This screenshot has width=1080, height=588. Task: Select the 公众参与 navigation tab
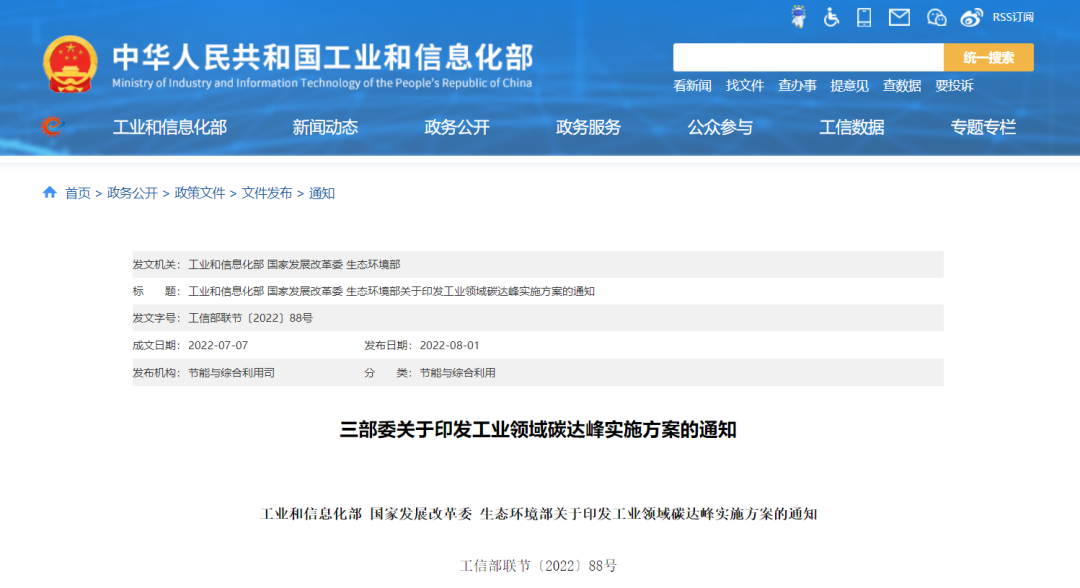[720, 127]
